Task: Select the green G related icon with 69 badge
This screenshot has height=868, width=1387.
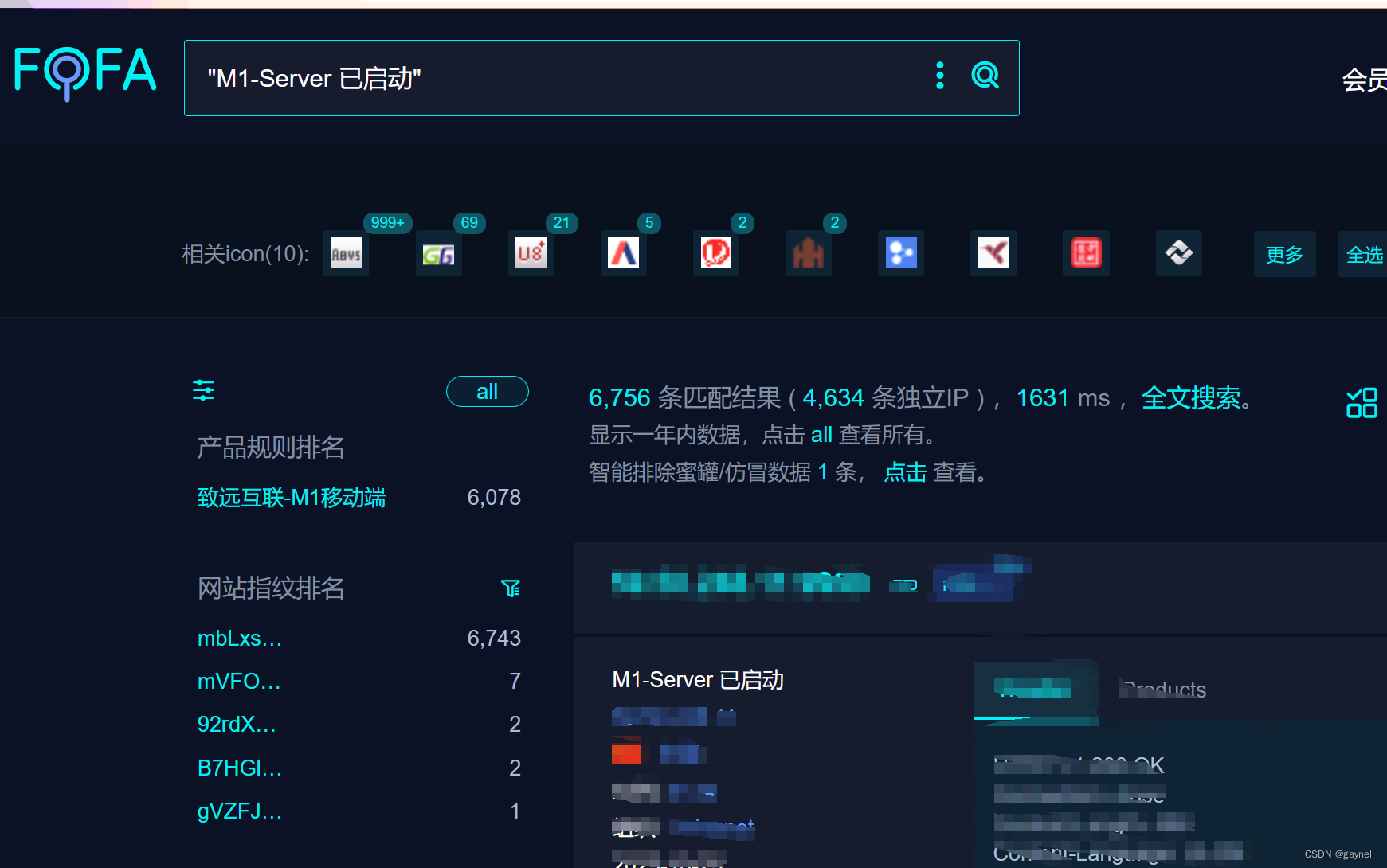Action: tap(438, 254)
